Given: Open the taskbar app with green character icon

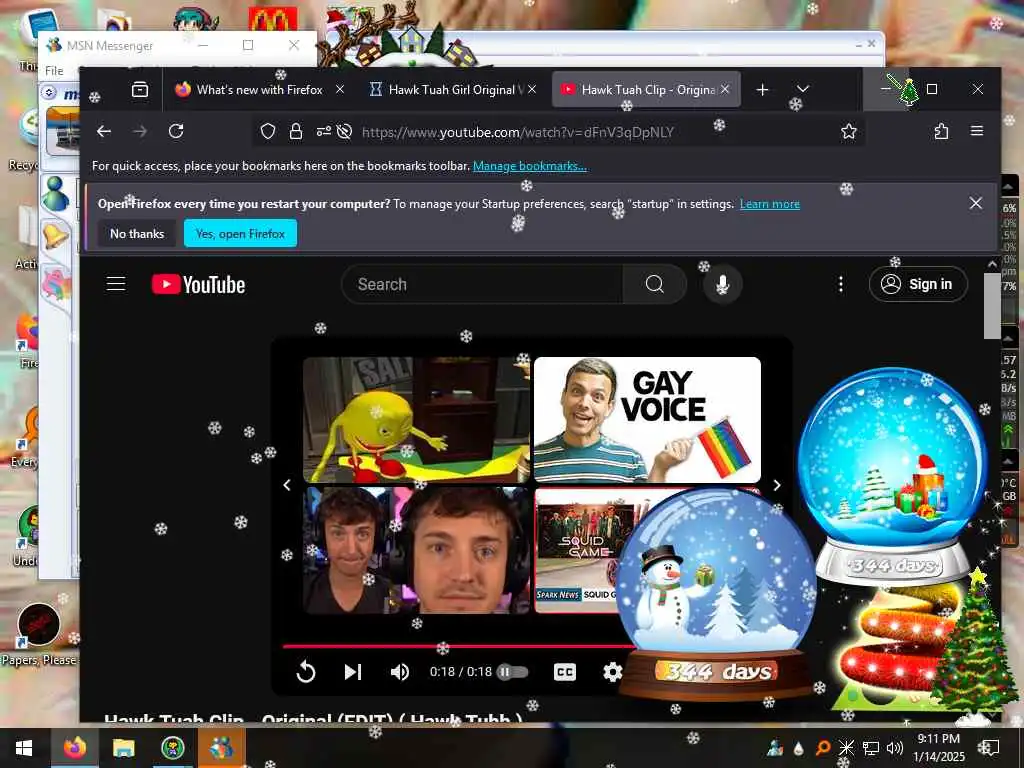Looking at the screenshot, I should tap(172, 748).
